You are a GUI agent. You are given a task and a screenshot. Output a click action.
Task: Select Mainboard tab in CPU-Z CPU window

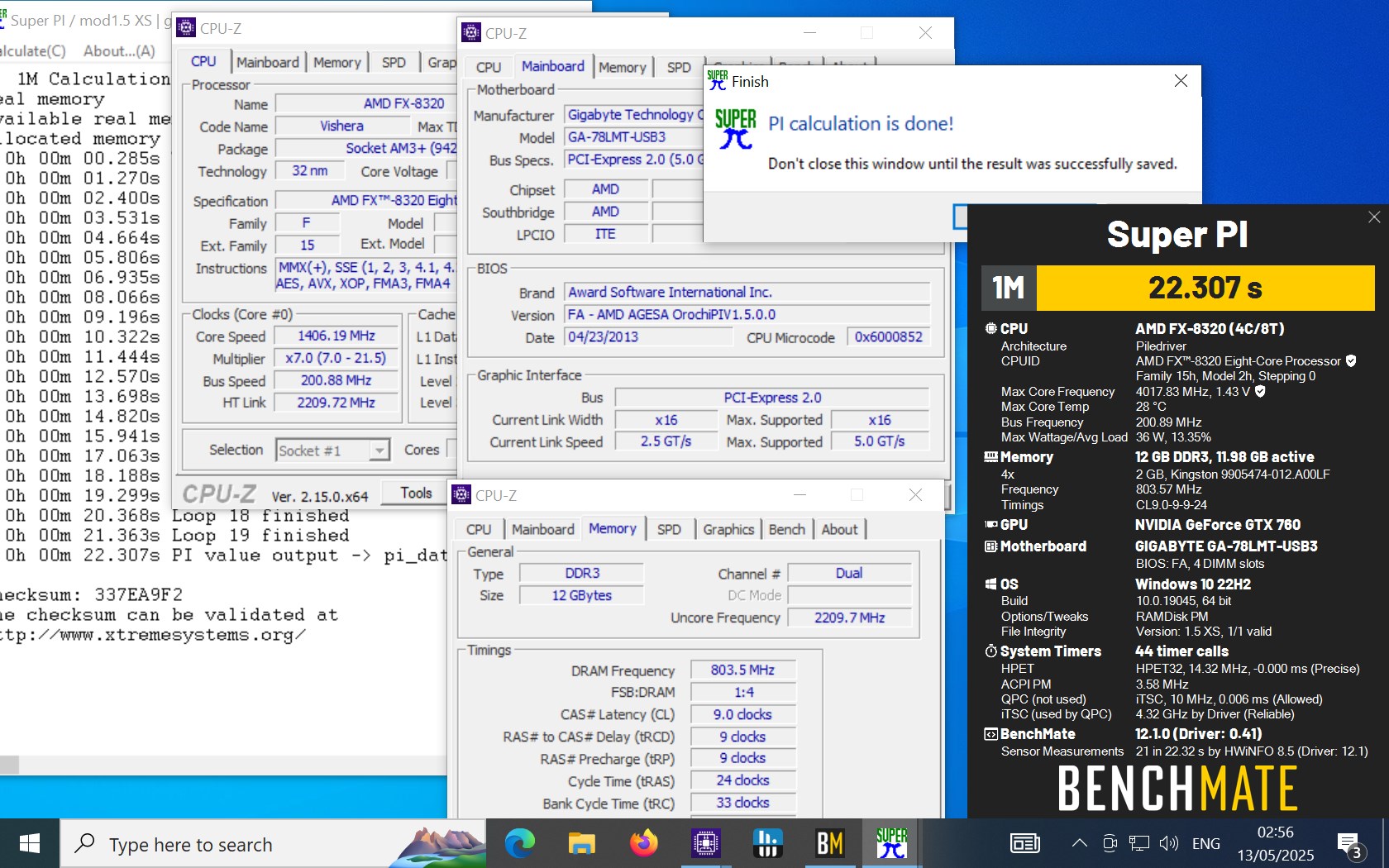[267, 62]
